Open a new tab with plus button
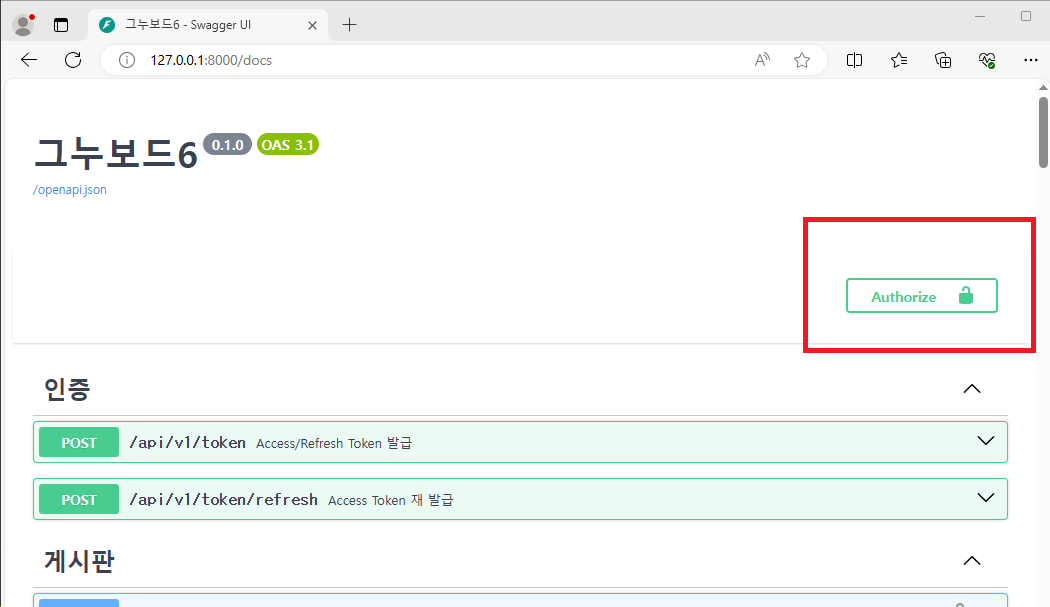1050x607 pixels. coord(349,25)
